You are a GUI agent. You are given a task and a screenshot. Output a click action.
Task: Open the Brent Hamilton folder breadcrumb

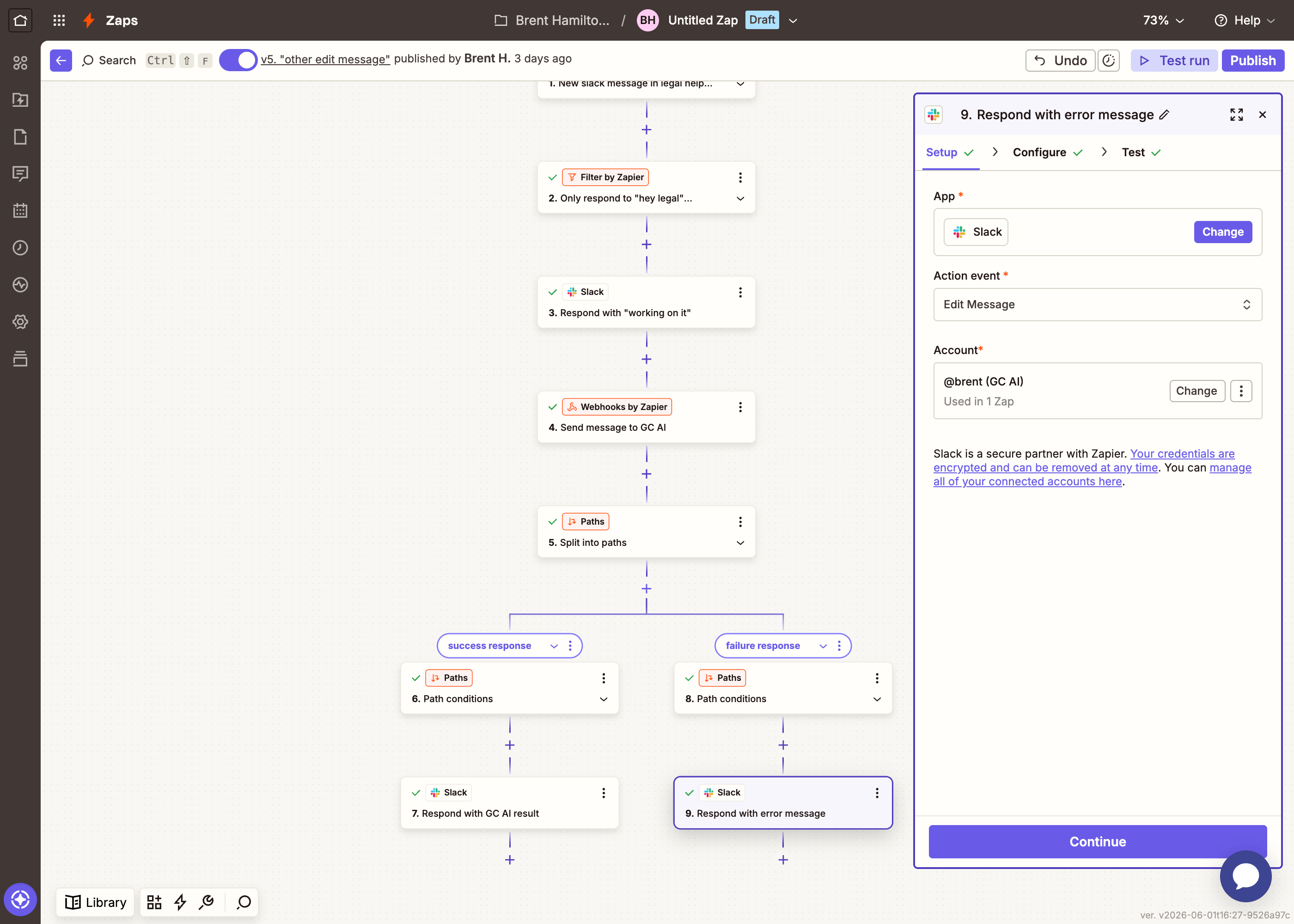coord(552,20)
